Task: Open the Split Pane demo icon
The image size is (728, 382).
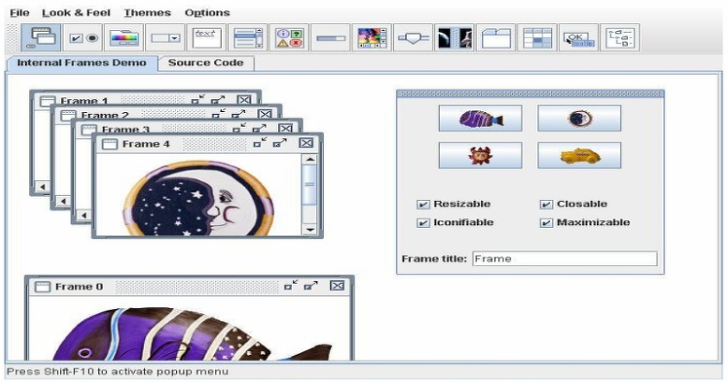Action: (x=455, y=38)
